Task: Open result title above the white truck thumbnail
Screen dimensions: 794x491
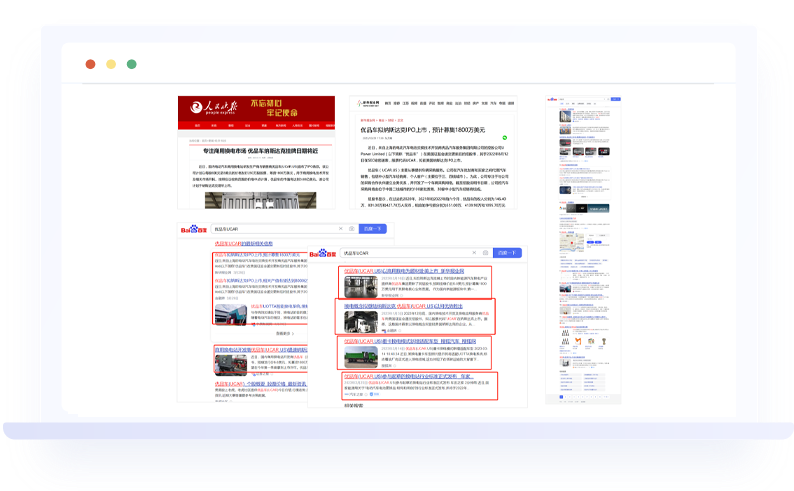Action: (404, 306)
